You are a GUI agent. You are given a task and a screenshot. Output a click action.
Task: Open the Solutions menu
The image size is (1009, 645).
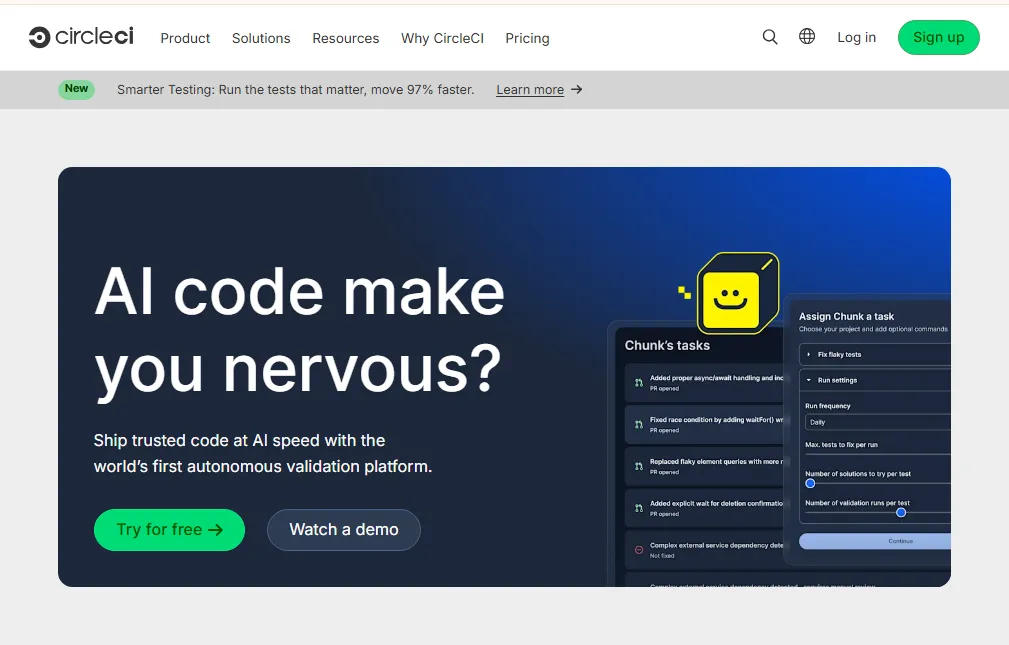tap(261, 38)
